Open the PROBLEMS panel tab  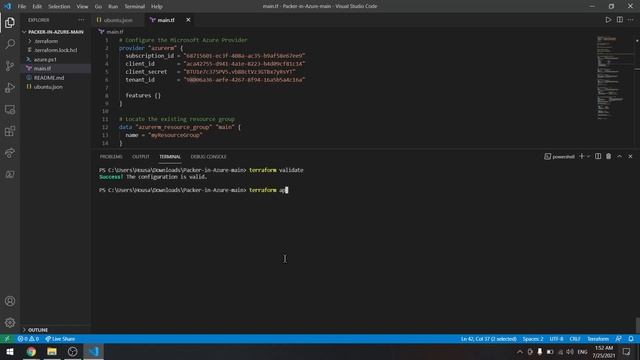pos(111,157)
